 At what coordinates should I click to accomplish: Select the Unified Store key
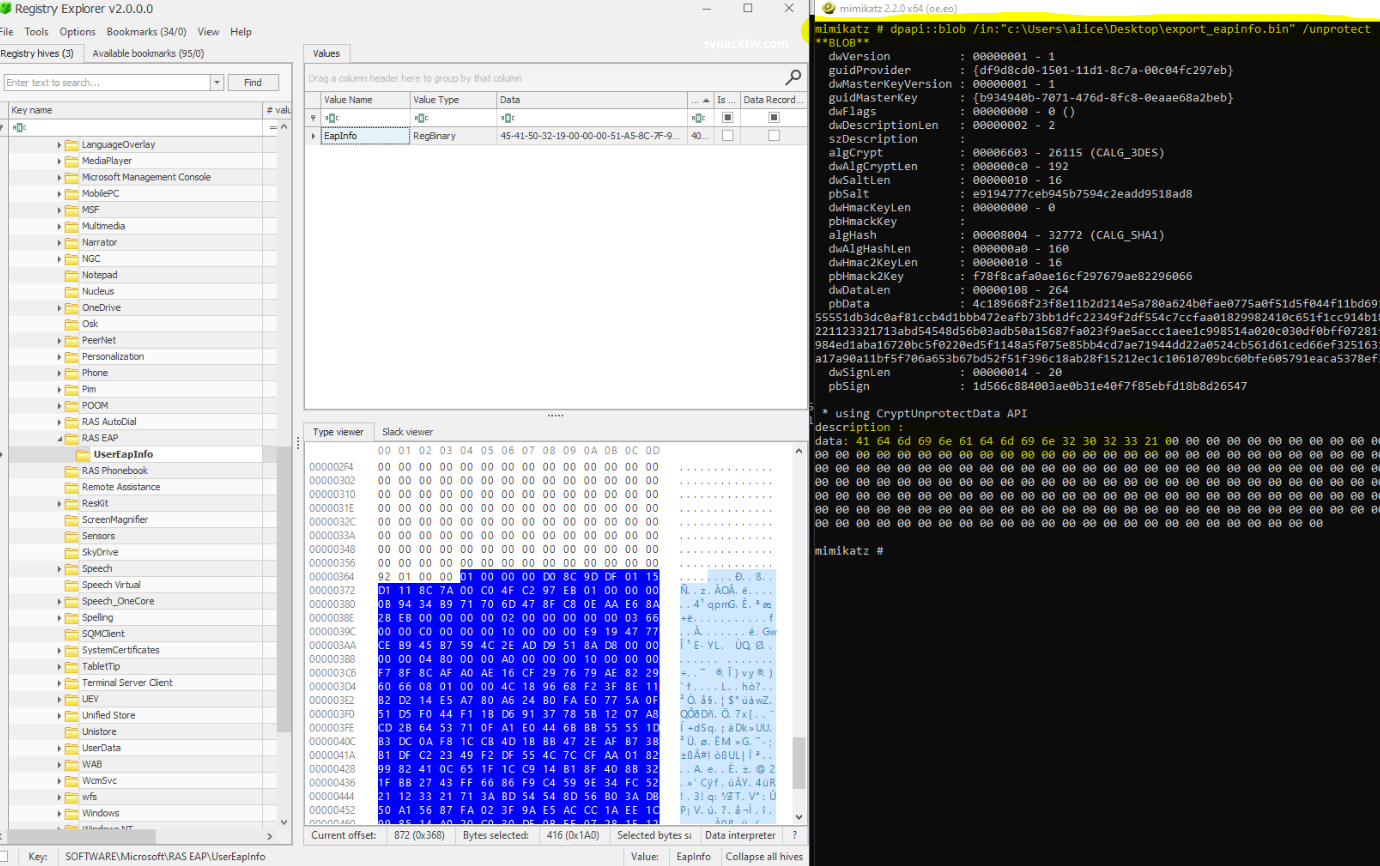point(109,715)
